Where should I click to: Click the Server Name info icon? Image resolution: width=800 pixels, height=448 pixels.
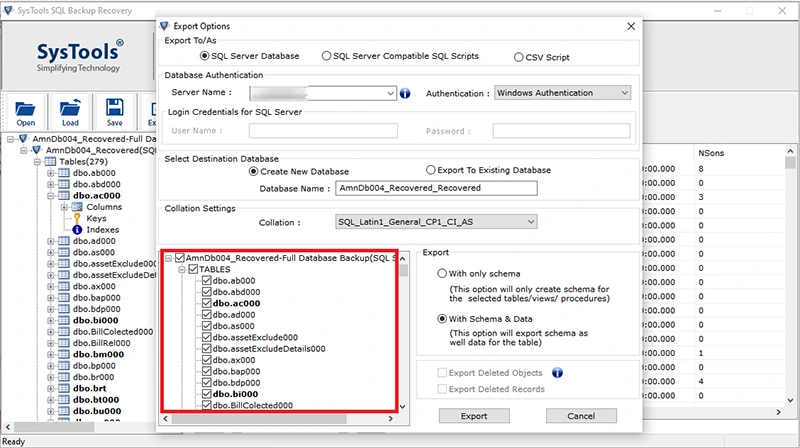[405, 93]
